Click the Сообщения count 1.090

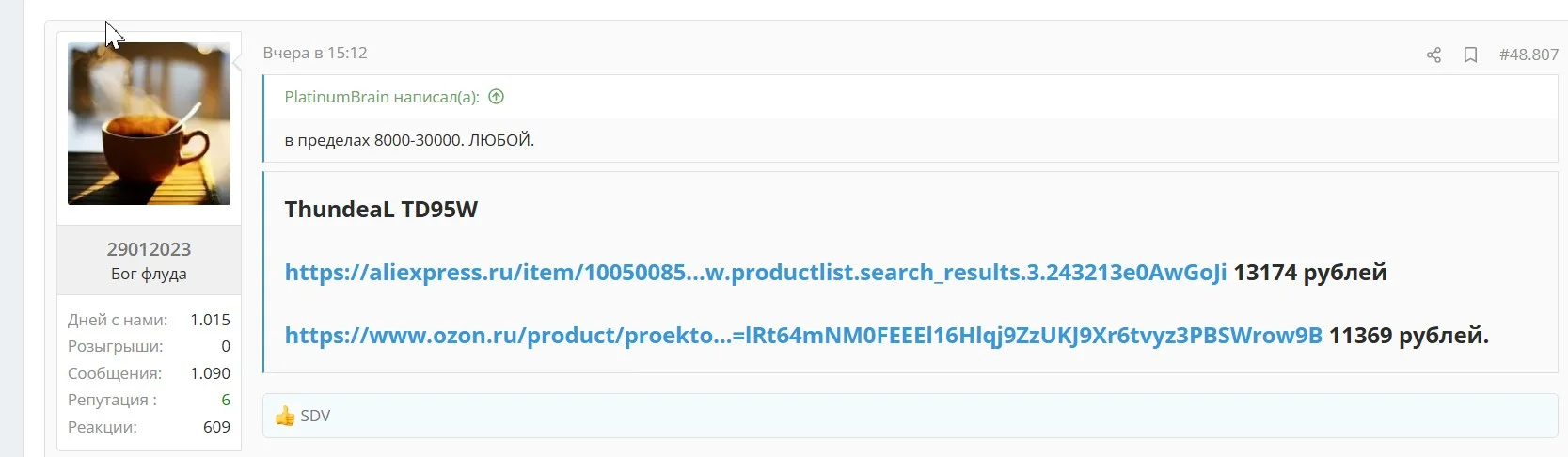coord(210,373)
